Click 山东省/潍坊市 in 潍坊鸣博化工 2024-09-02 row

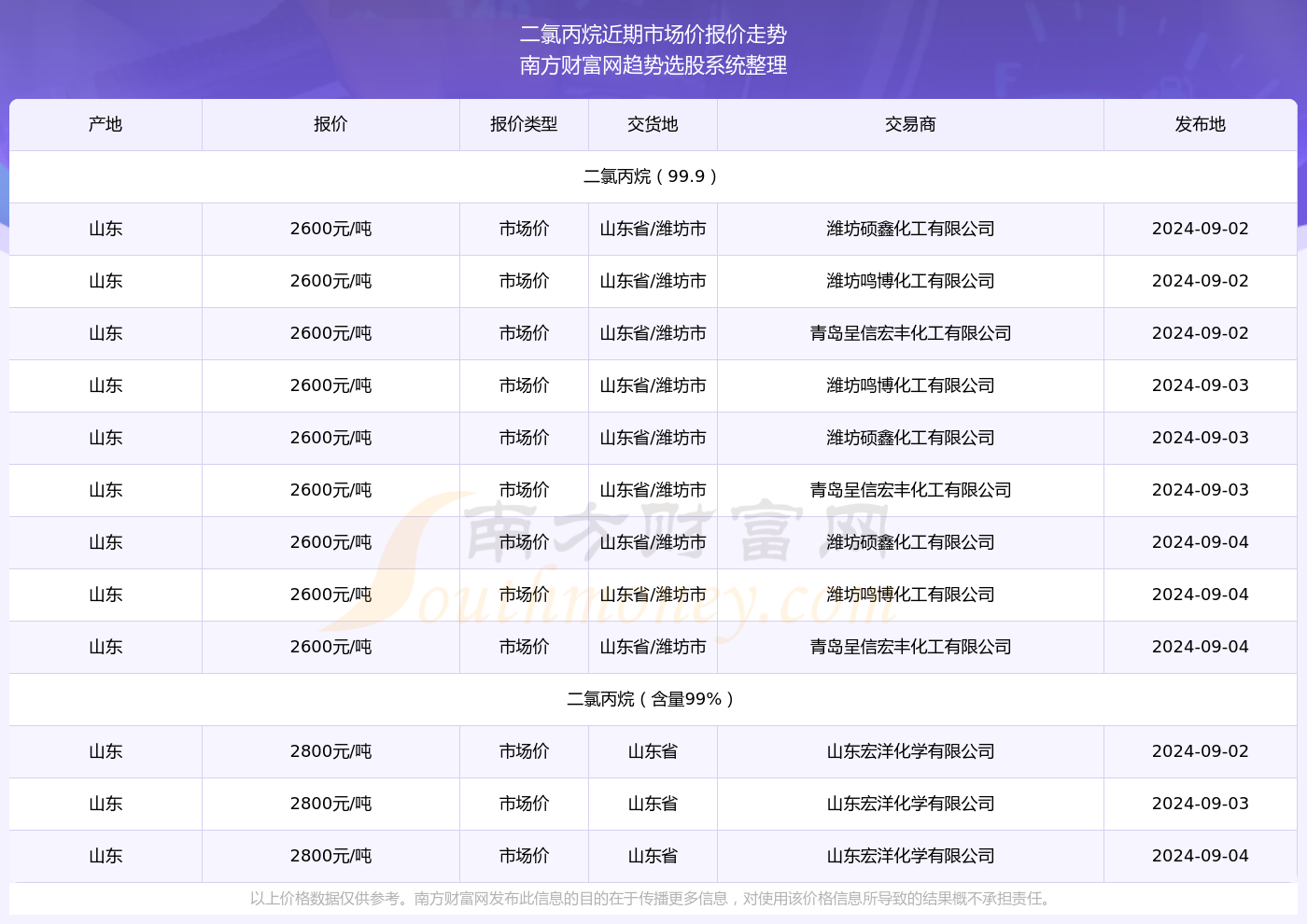point(653,281)
